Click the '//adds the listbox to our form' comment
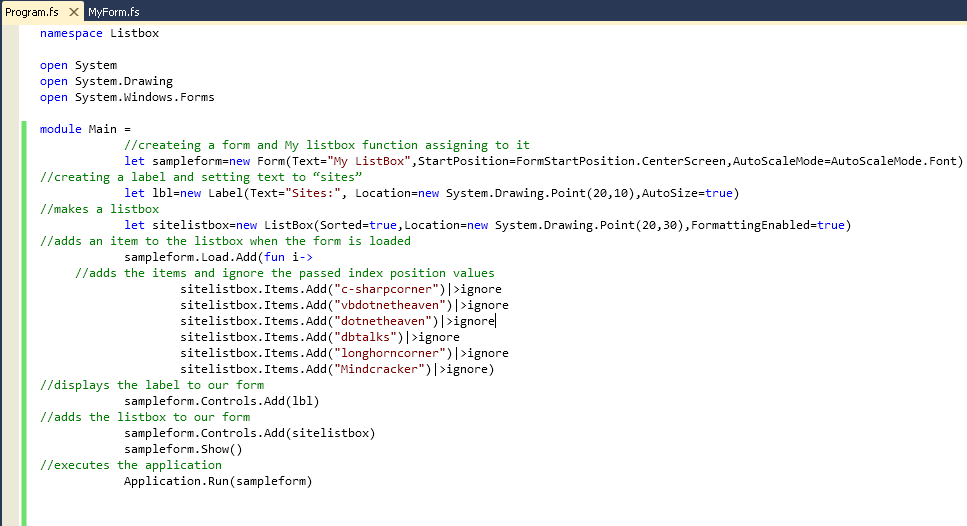Image resolution: width=967 pixels, height=526 pixels. [145, 418]
